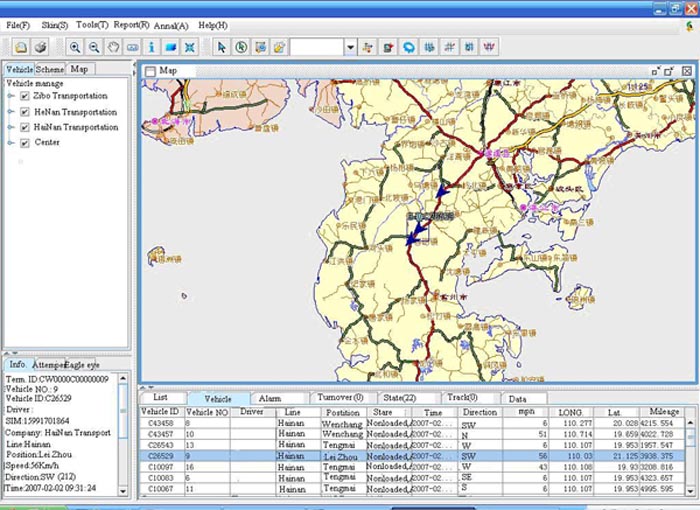Screen dimensions: 700x510
Task: Click the Mileage column header
Action: (663, 411)
